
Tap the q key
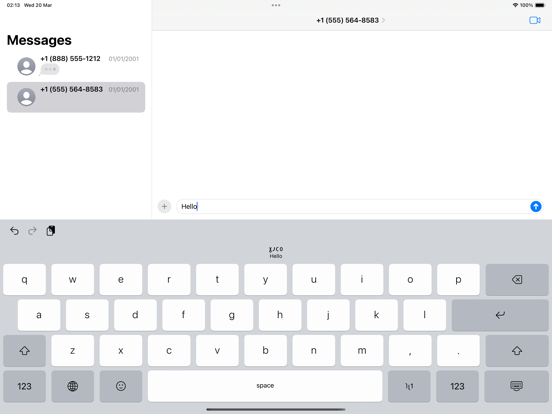pos(24,280)
